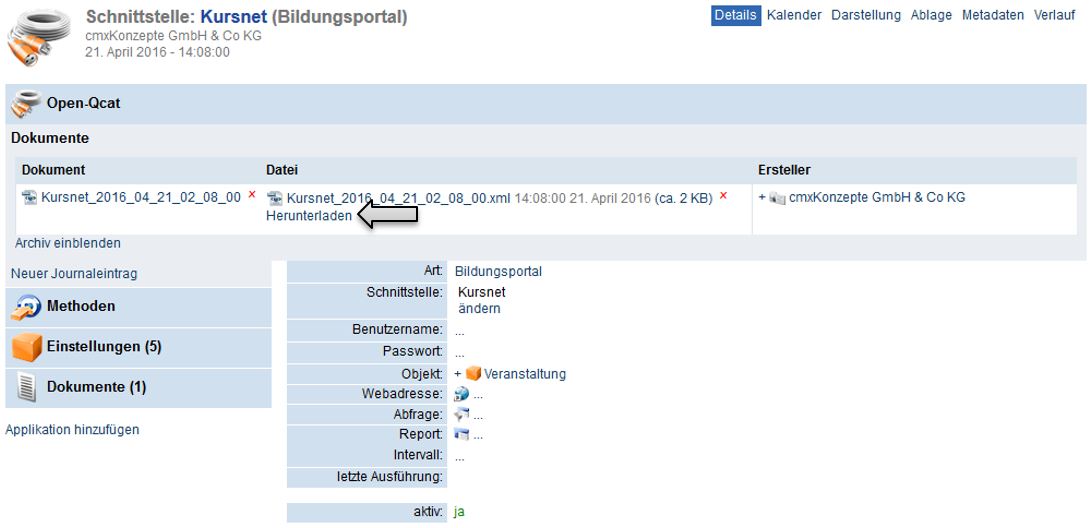Screen dimensions: 1091x528
Task: Expand the plus before cmxKonzepte creator
Action: pyautogui.click(x=762, y=198)
